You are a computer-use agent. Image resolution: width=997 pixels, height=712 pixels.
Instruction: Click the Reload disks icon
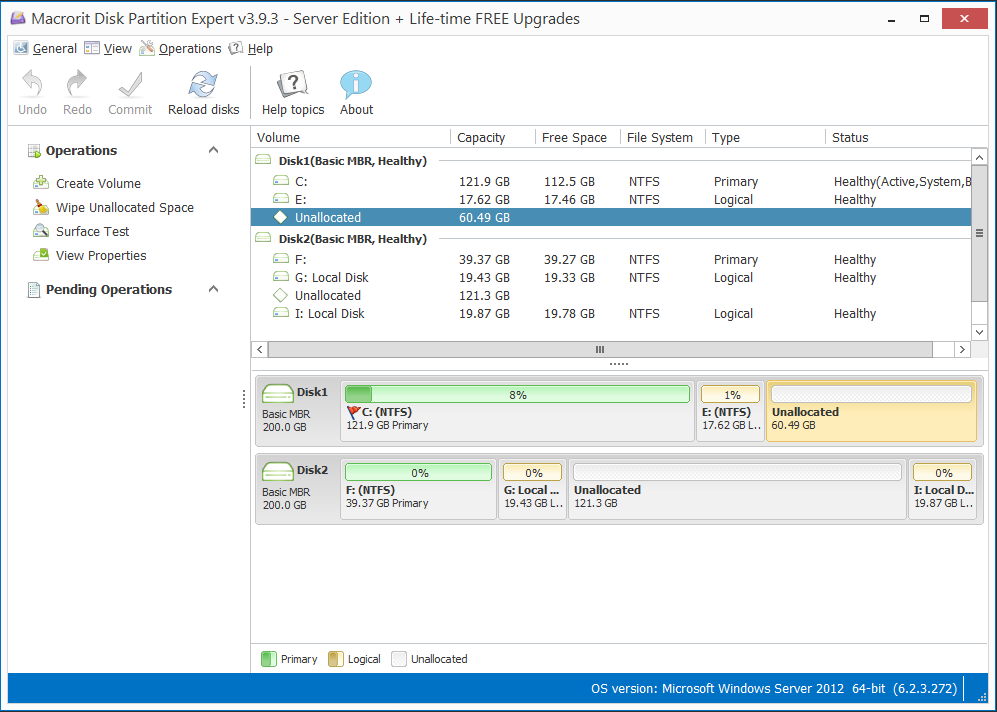[203, 84]
